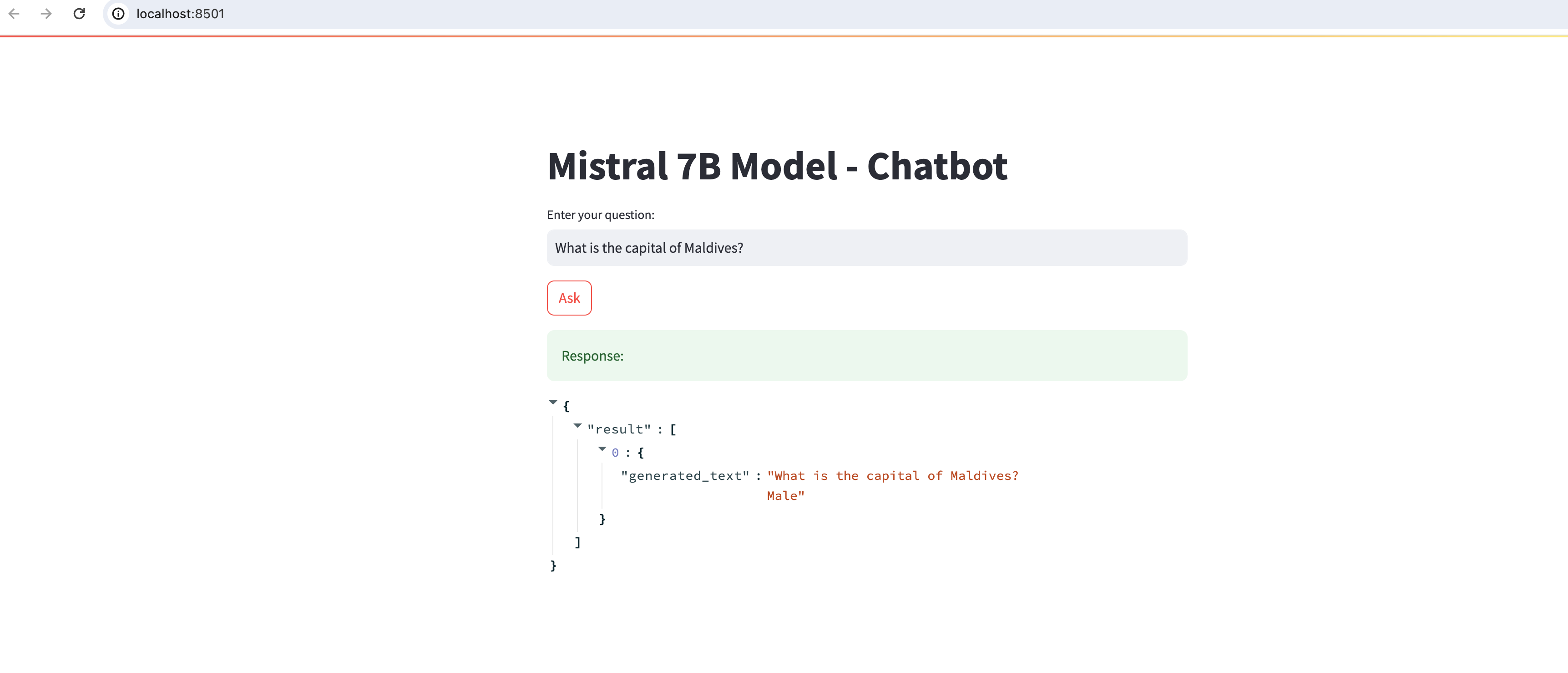1568x673 pixels.
Task: Click the generated text value string
Action: pyautogui.click(x=892, y=476)
